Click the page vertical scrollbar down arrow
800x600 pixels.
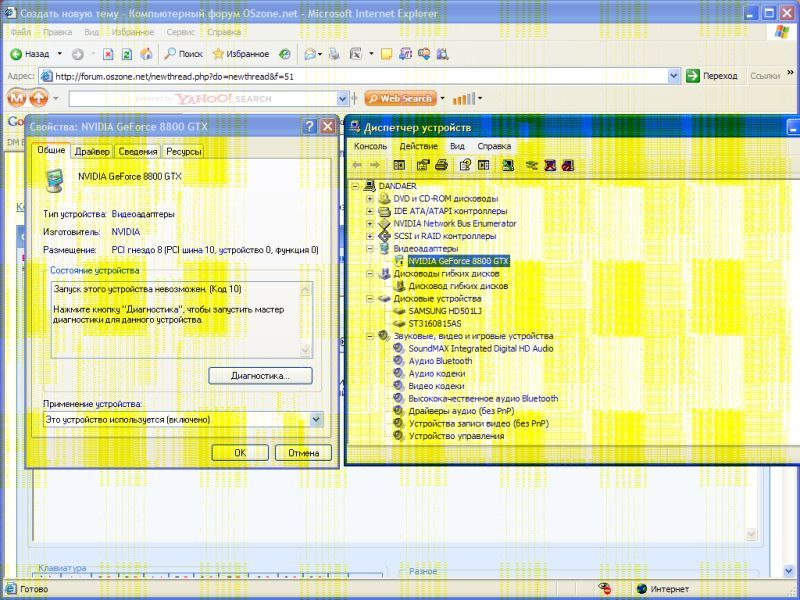[789, 571]
